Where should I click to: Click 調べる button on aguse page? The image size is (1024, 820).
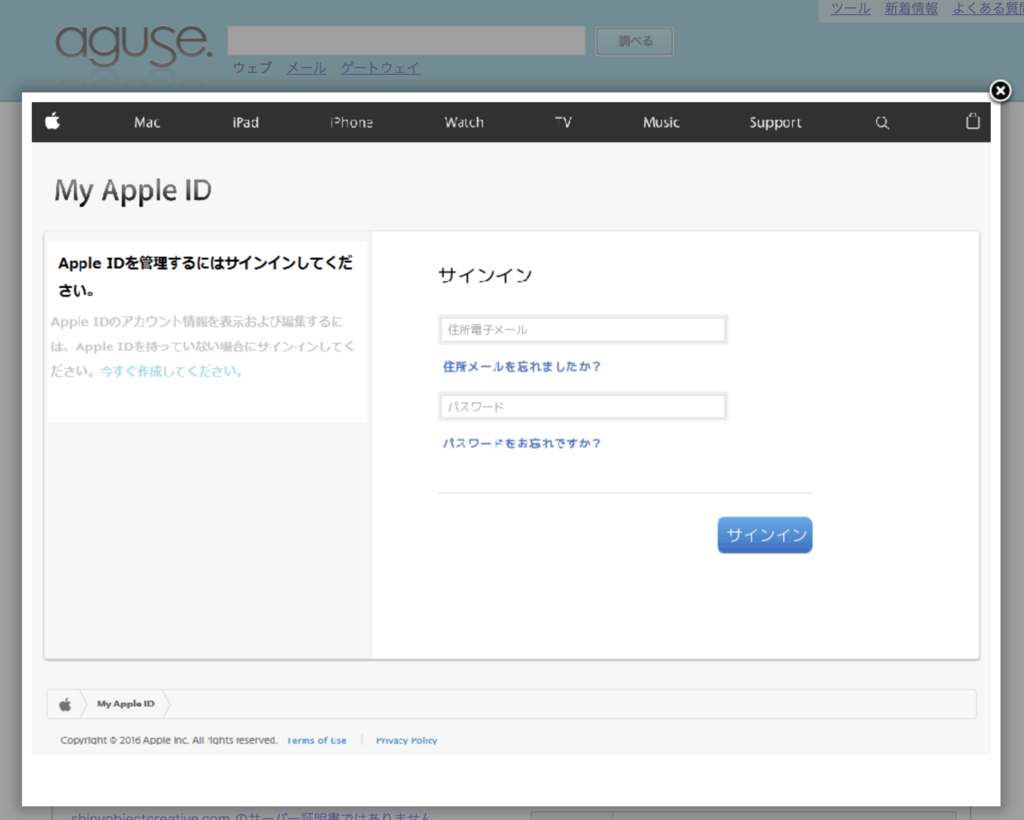(634, 41)
